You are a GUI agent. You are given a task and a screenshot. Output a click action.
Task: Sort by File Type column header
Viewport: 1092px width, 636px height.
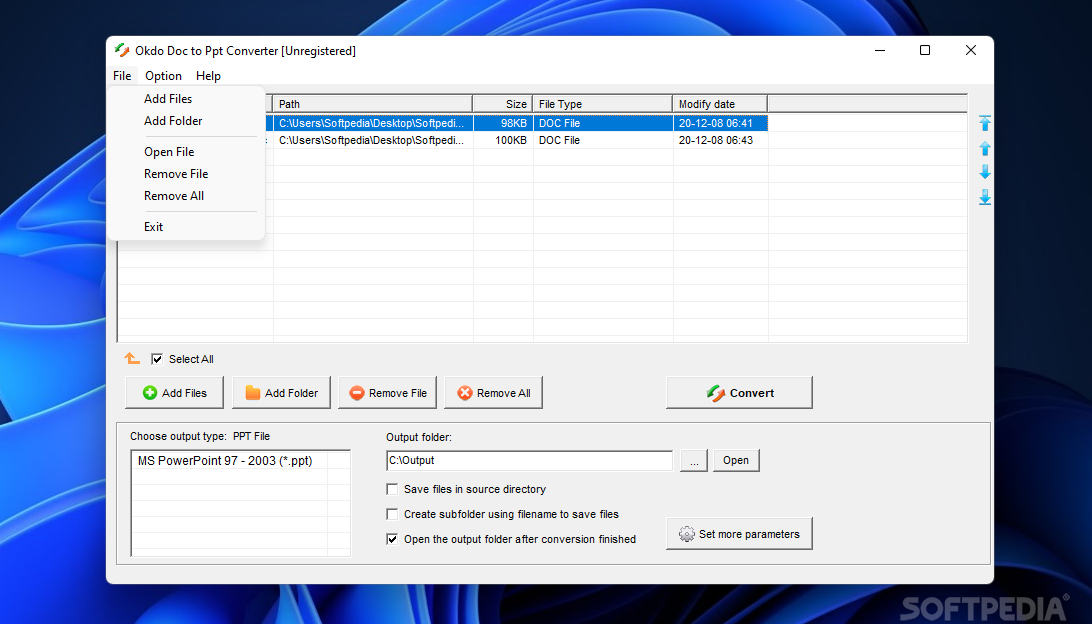click(x=602, y=104)
